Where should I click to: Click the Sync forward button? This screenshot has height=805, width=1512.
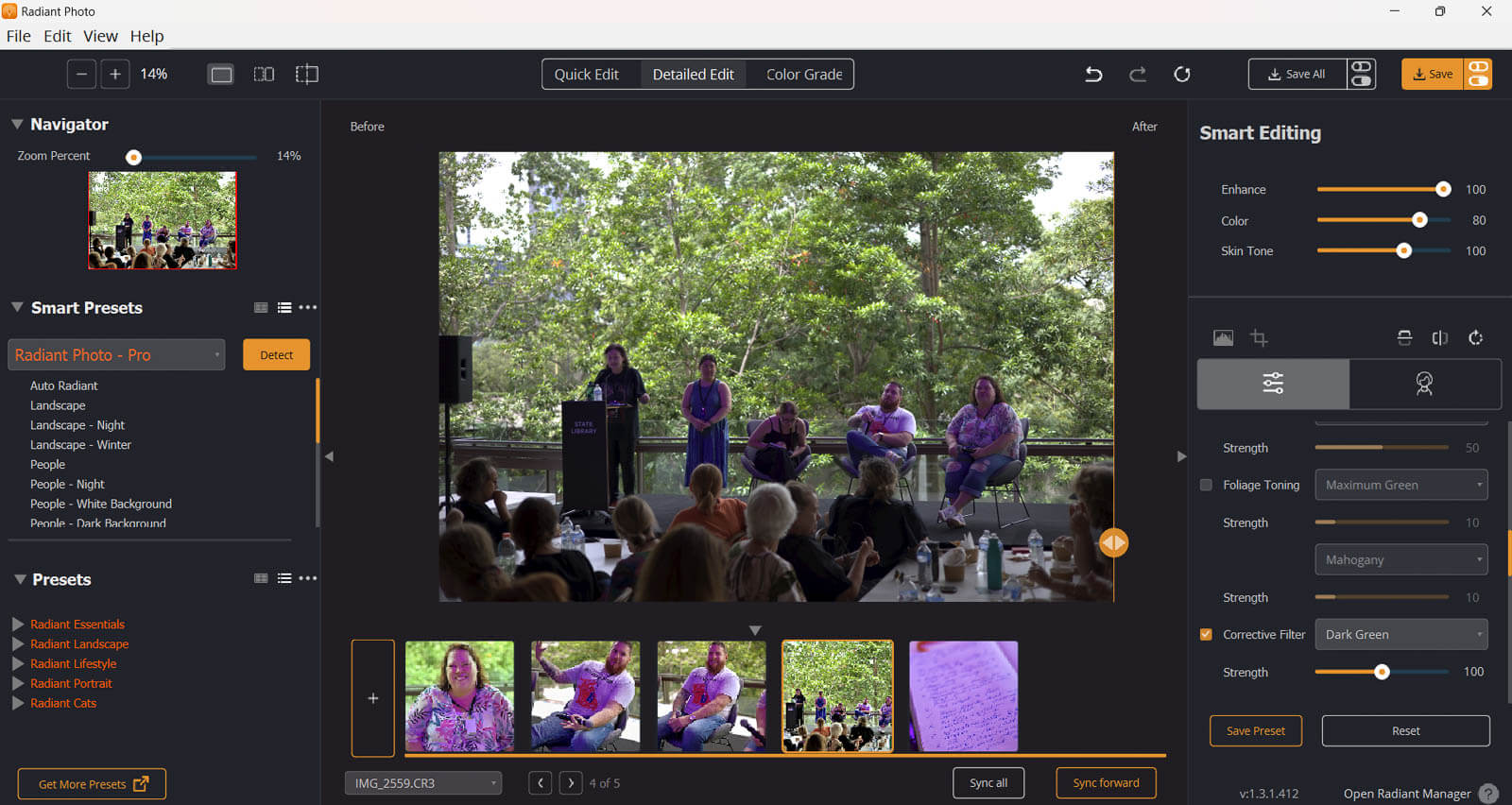click(x=1106, y=783)
